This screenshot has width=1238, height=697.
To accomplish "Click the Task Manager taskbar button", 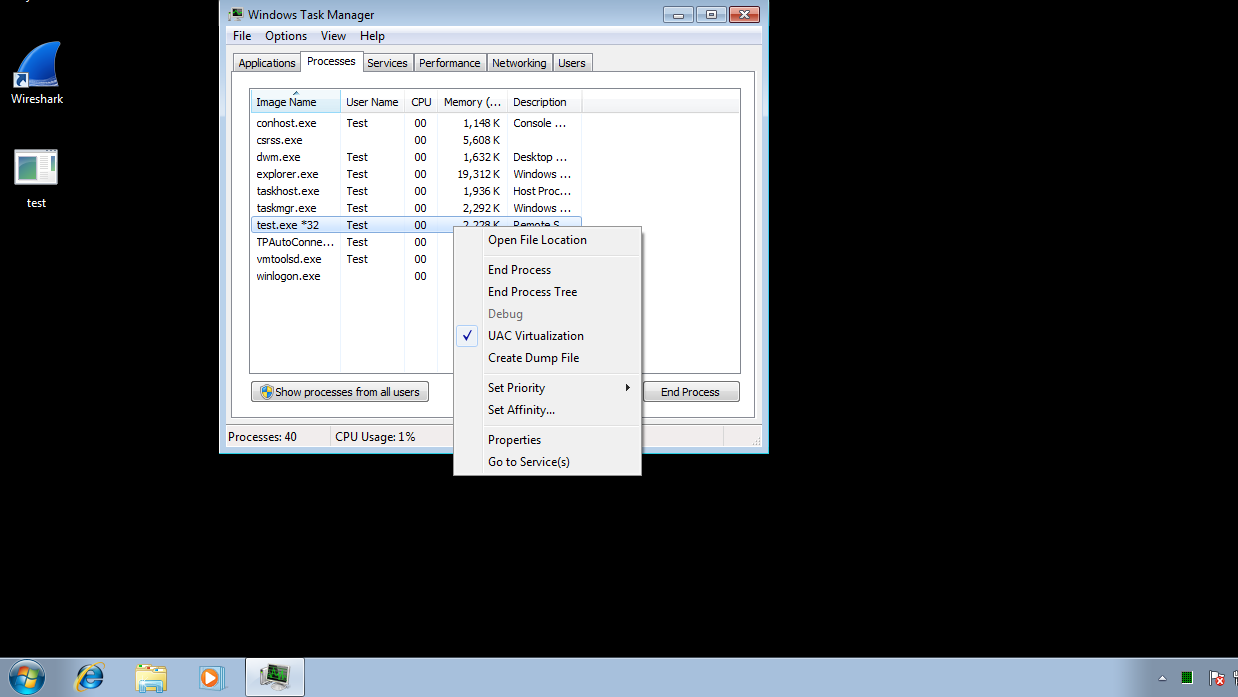I will tap(275, 677).
